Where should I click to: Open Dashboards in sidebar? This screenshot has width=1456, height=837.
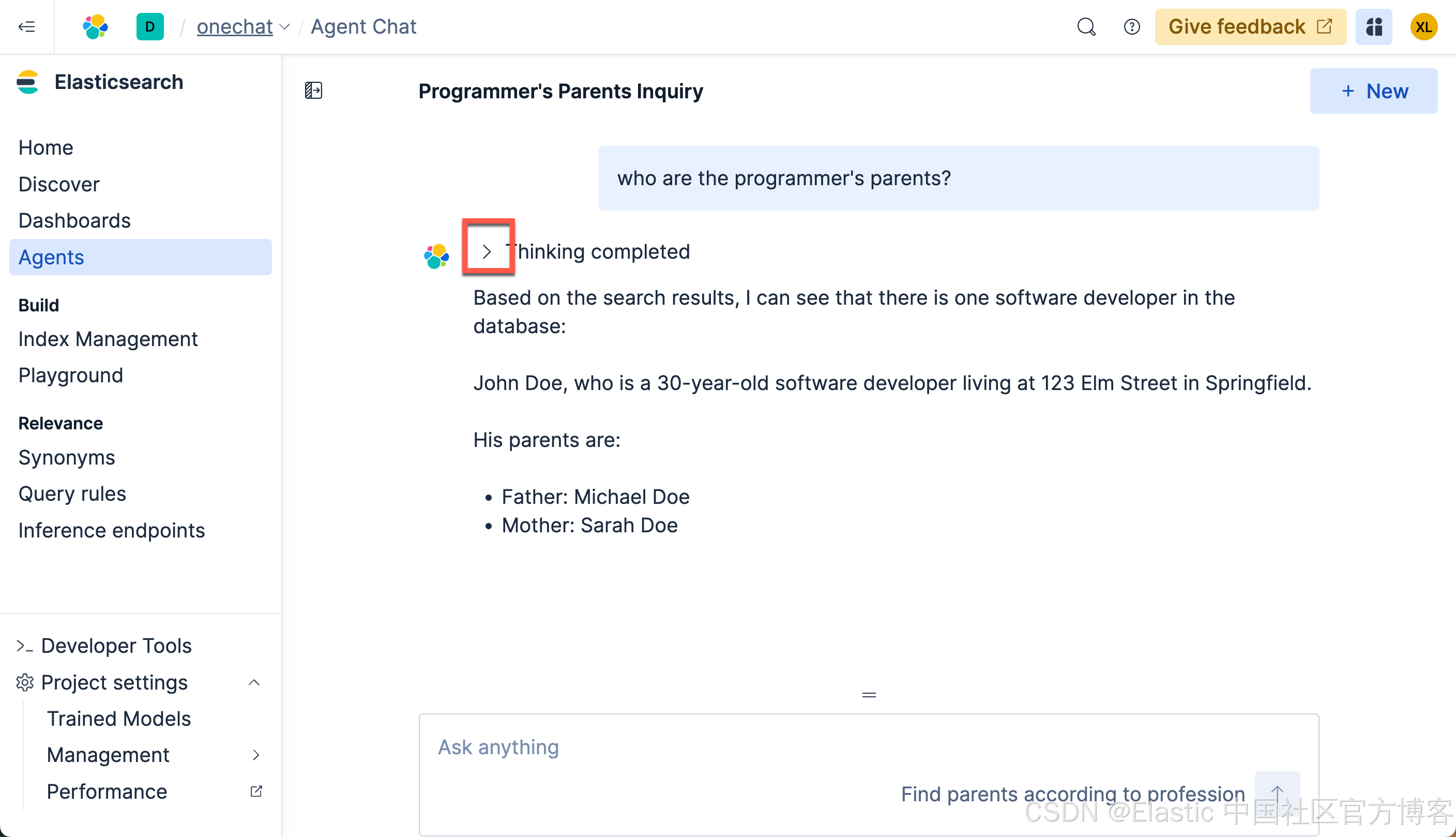click(74, 220)
